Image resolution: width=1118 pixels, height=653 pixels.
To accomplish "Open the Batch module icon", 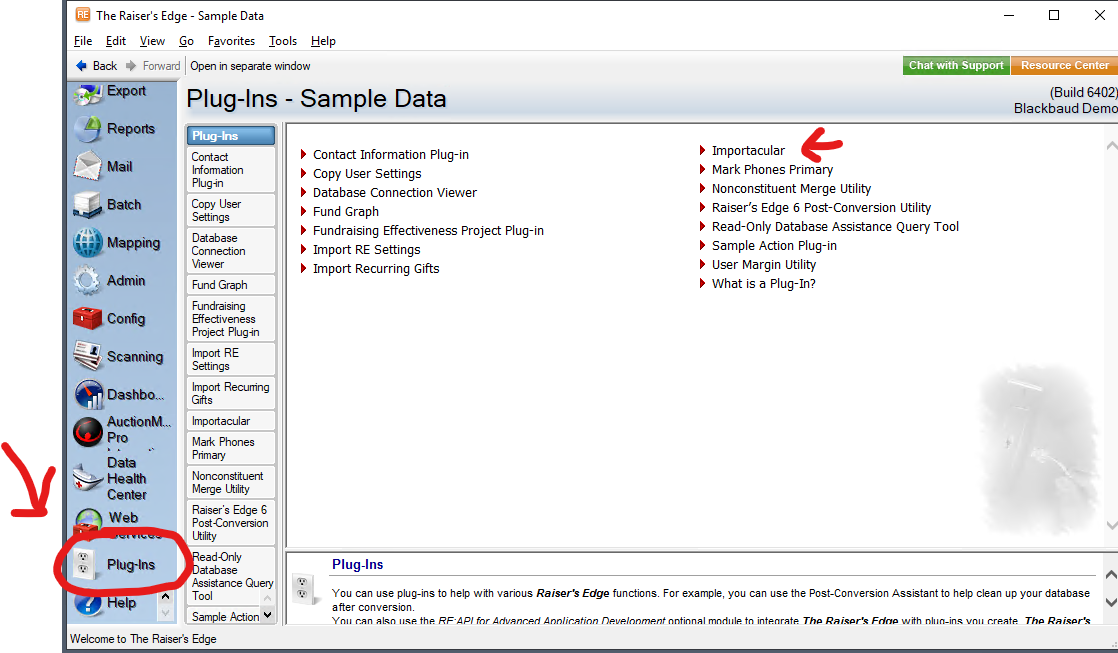I will coord(88,205).
